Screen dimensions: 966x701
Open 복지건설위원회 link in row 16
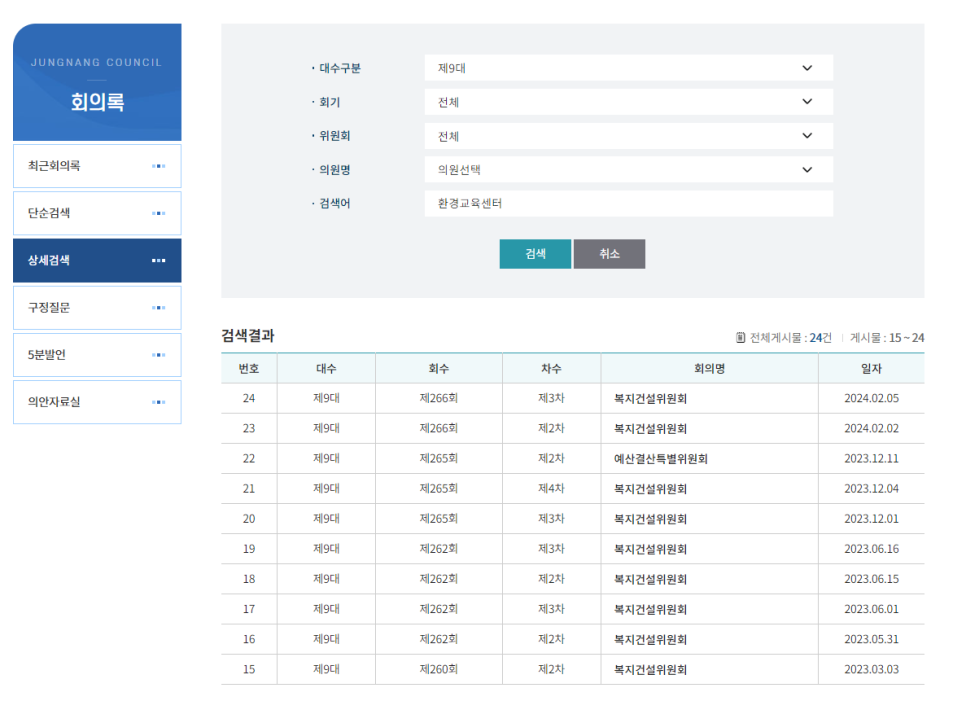[x=650, y=639]
